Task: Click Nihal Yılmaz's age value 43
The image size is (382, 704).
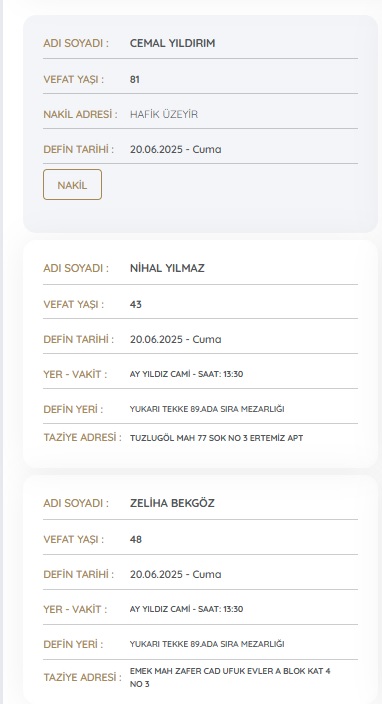Action: click(x=136, y=304)
